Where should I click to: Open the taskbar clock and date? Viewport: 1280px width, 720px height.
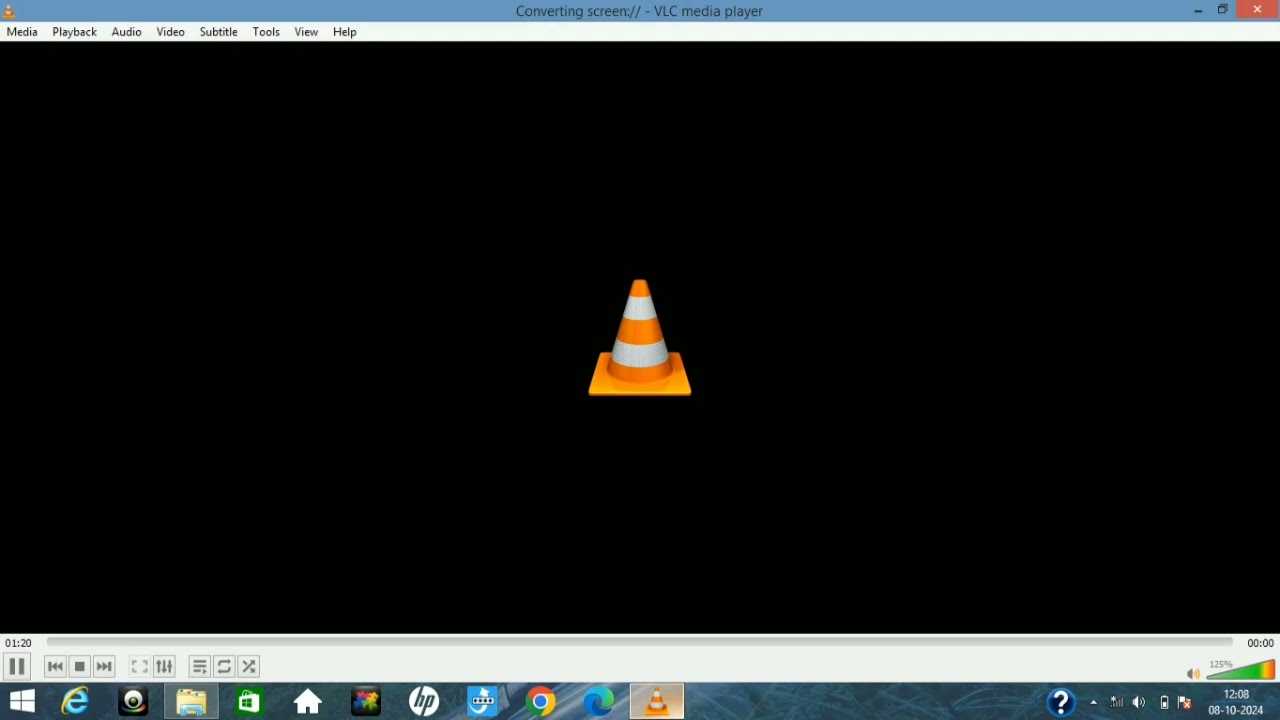click(1237, 703)
